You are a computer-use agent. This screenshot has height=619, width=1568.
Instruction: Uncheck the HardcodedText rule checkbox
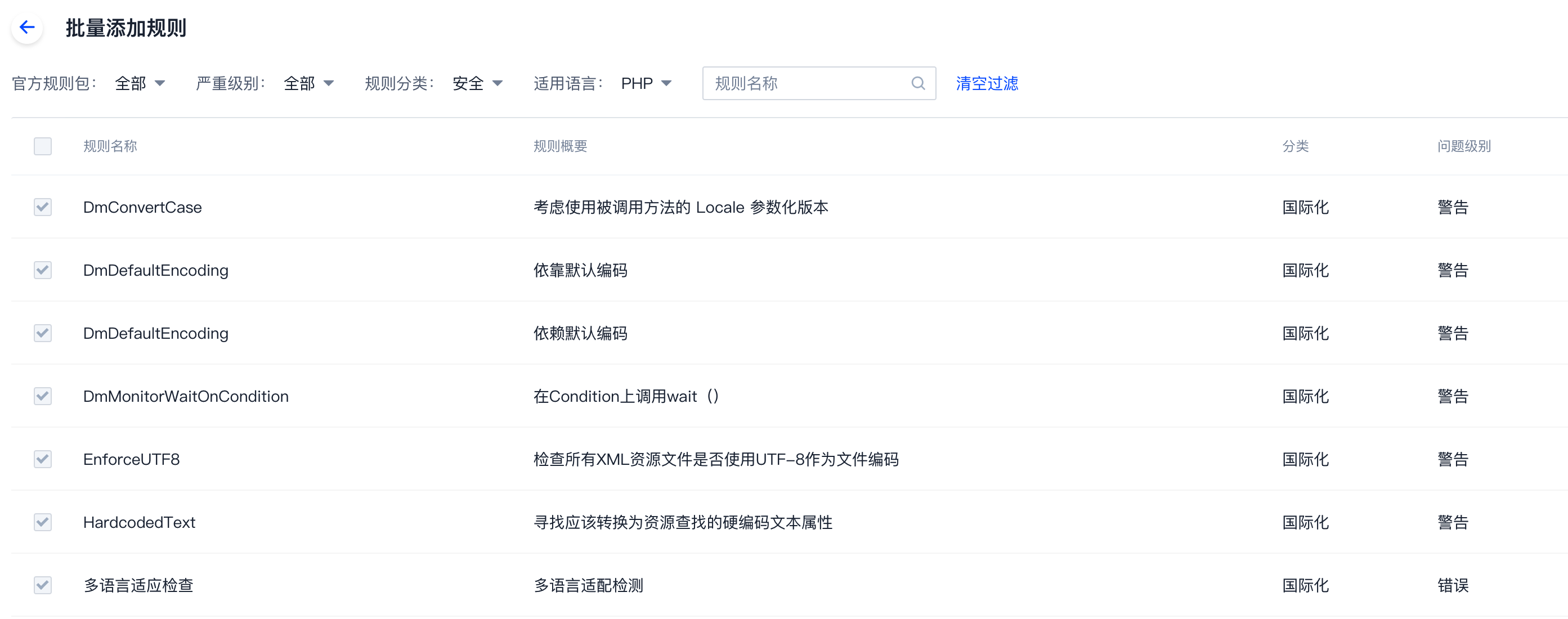coord(42,522)
